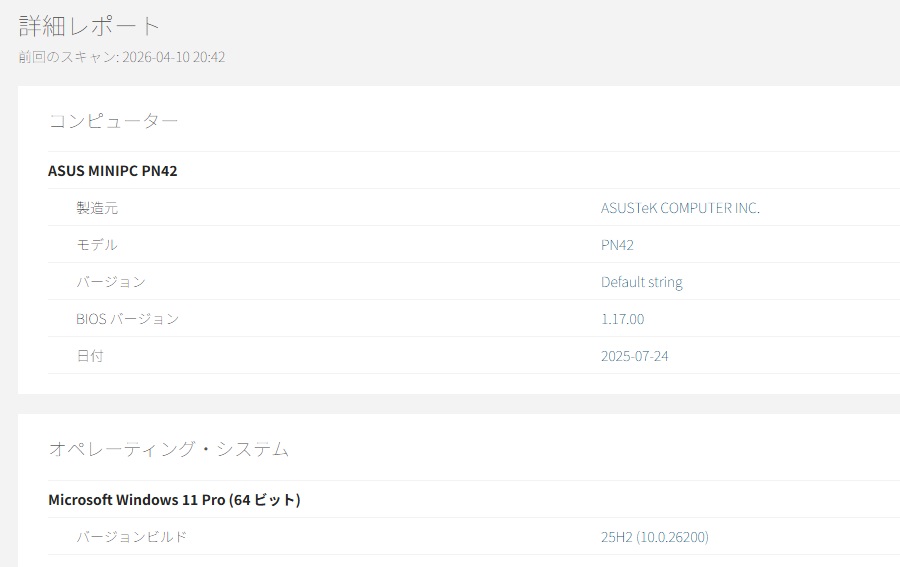Image resolution: width=900 pixels, height=567 pixels.
Task: Select the 2025-07-24 date value
Action: pos(634,356)
